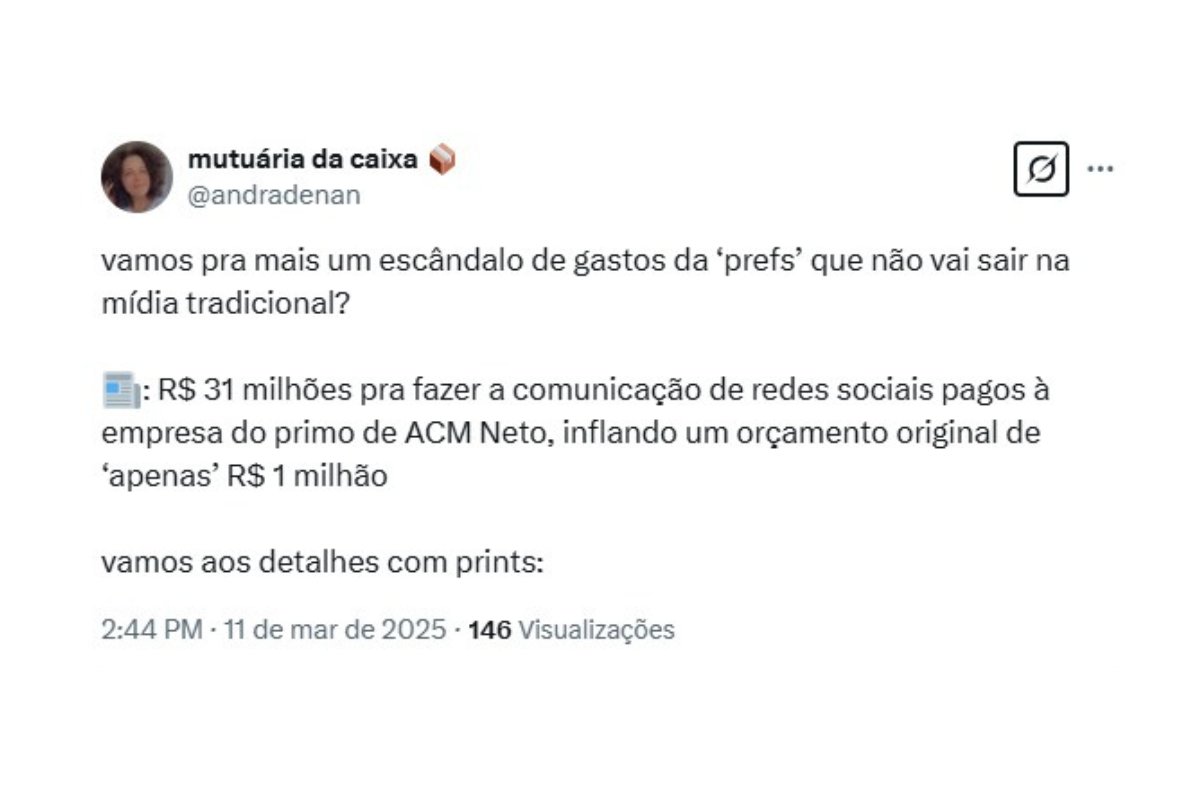Open the three-dot more options menu
This screenshot has height=800, width=1200.
[x=1100, y=168]
